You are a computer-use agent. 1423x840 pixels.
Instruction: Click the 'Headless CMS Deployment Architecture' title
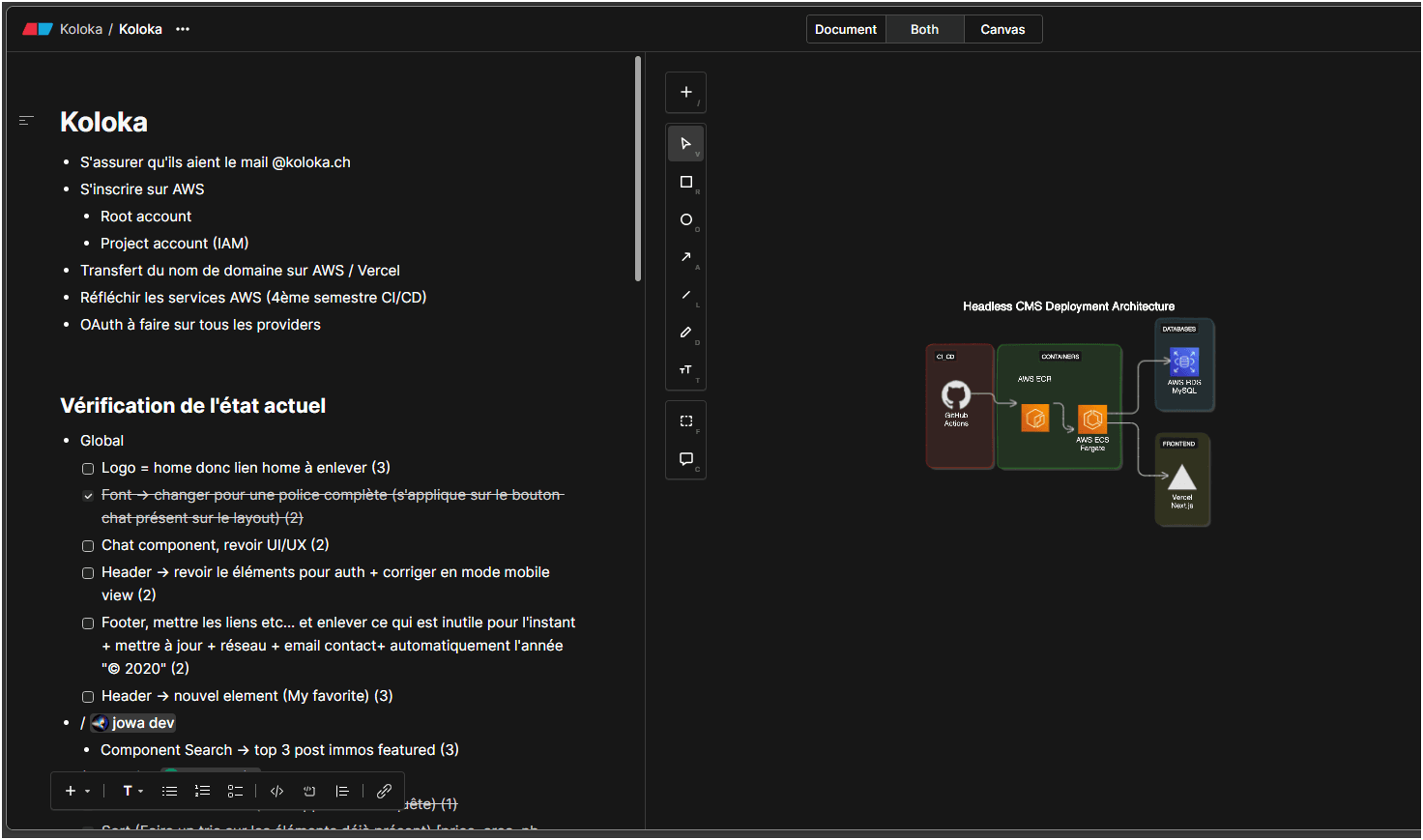click(x=1068, y=306)
